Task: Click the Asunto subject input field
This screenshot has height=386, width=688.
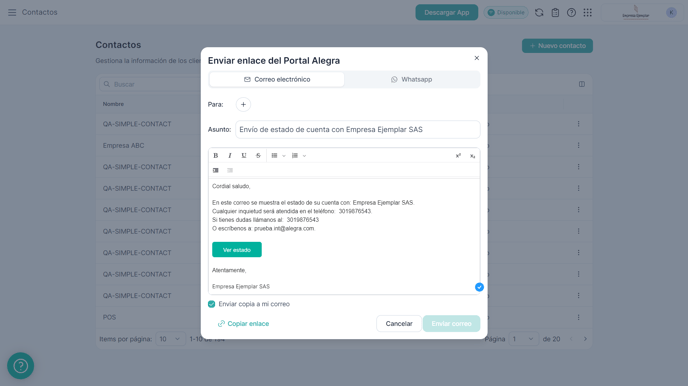Action: pyautogui.click(x=358, y=129)
